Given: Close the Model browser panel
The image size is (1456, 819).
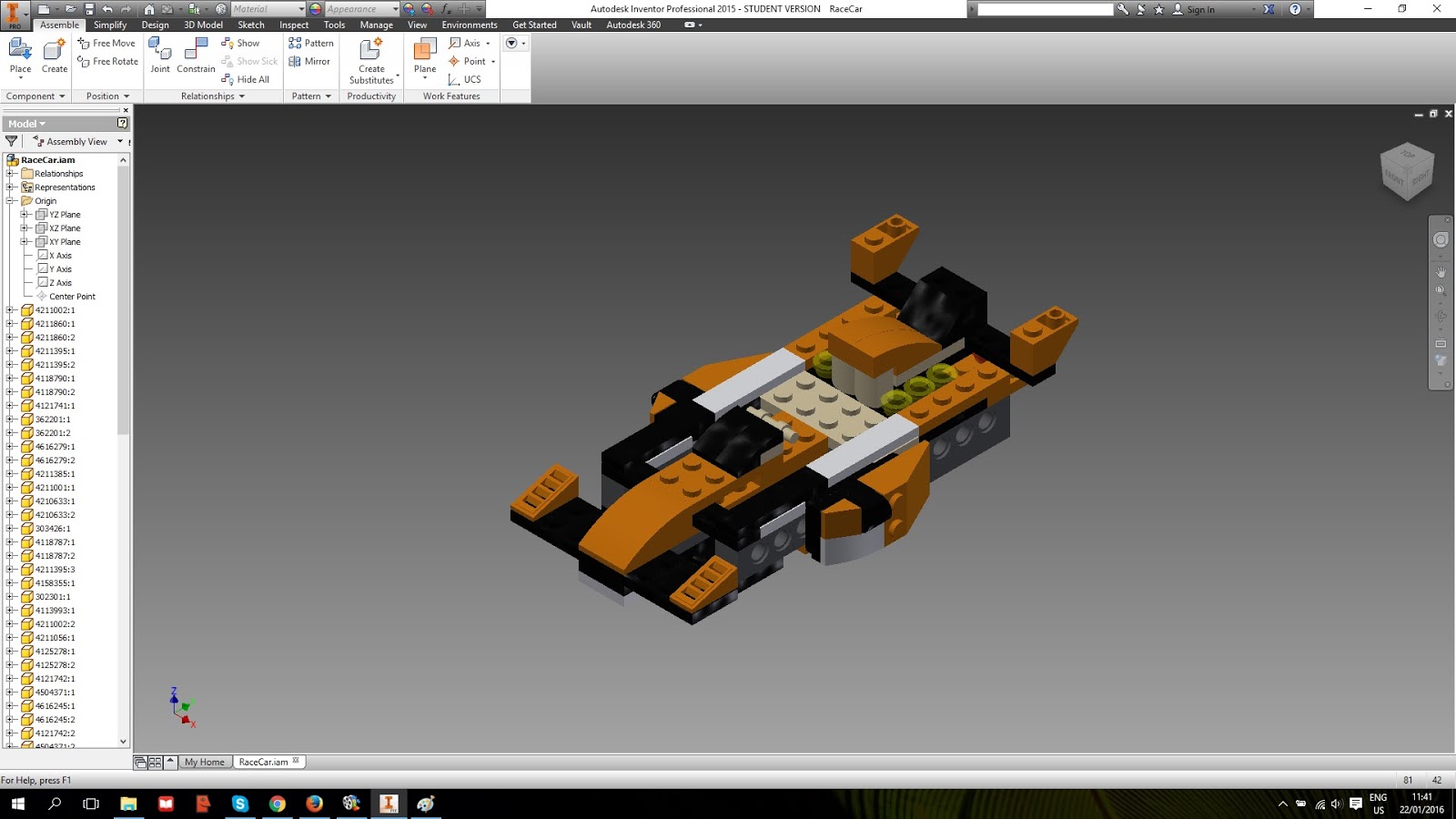Looking at the screenshot, I should pyautogui.click(x=126, y=110).
